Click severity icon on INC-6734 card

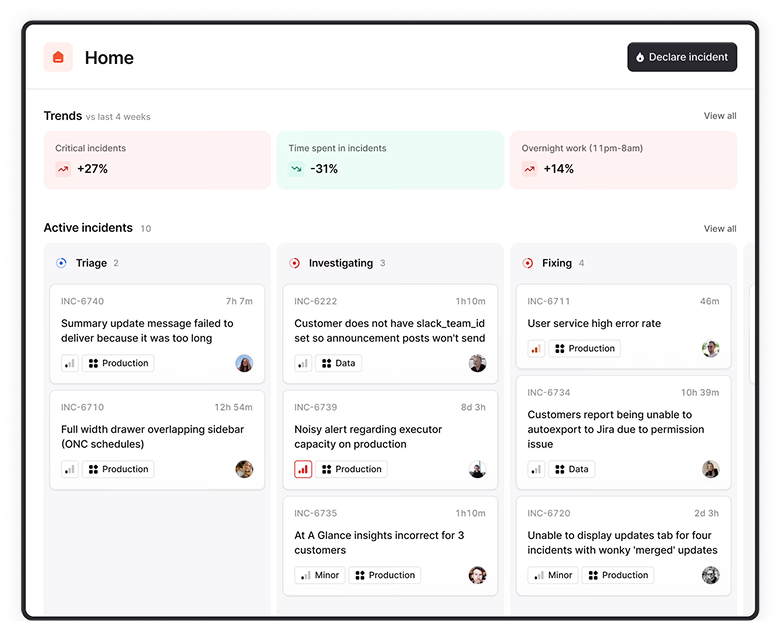click(536, 469)
